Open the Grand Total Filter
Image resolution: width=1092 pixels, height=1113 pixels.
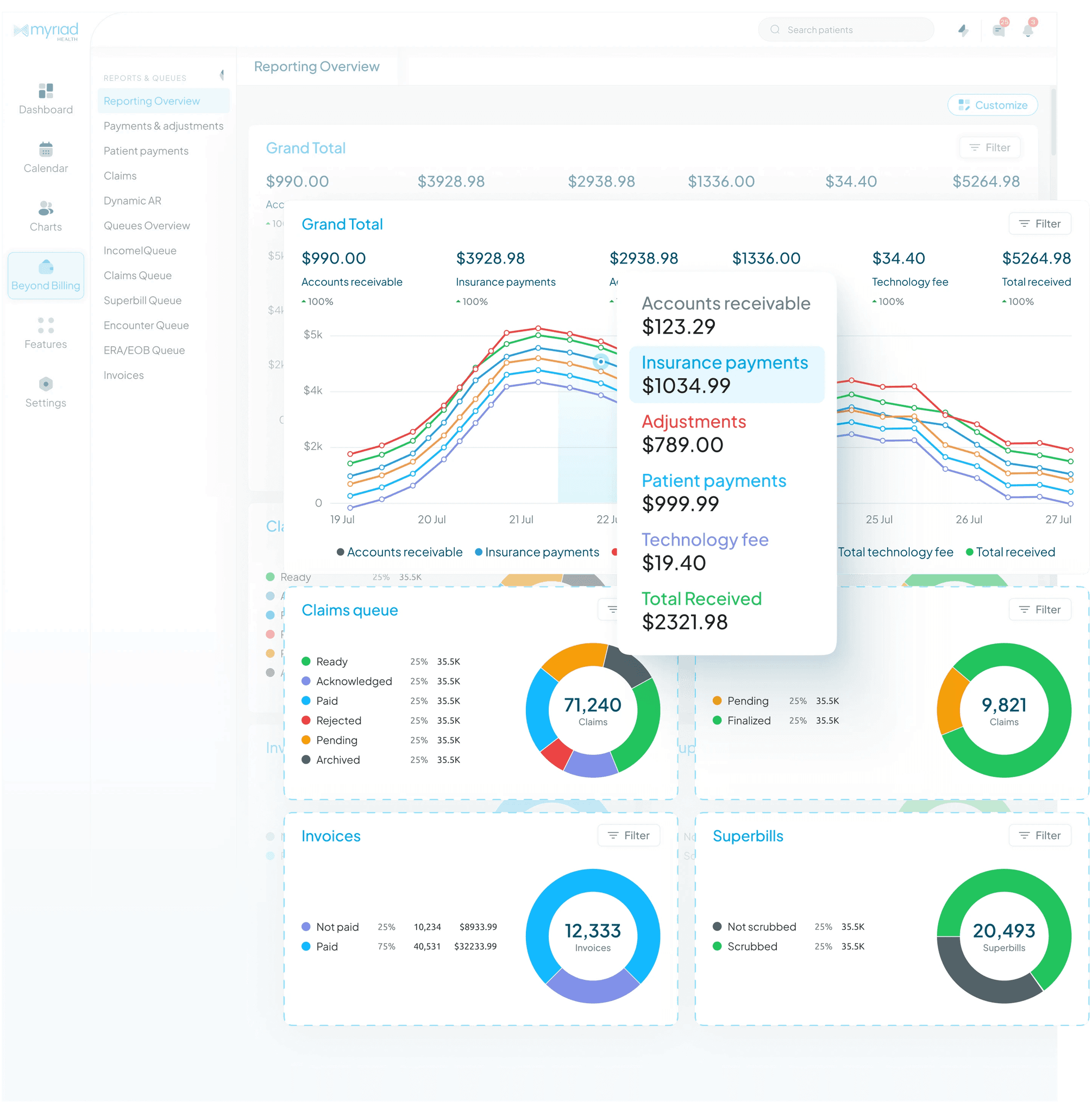click(x=1040, y=223)
